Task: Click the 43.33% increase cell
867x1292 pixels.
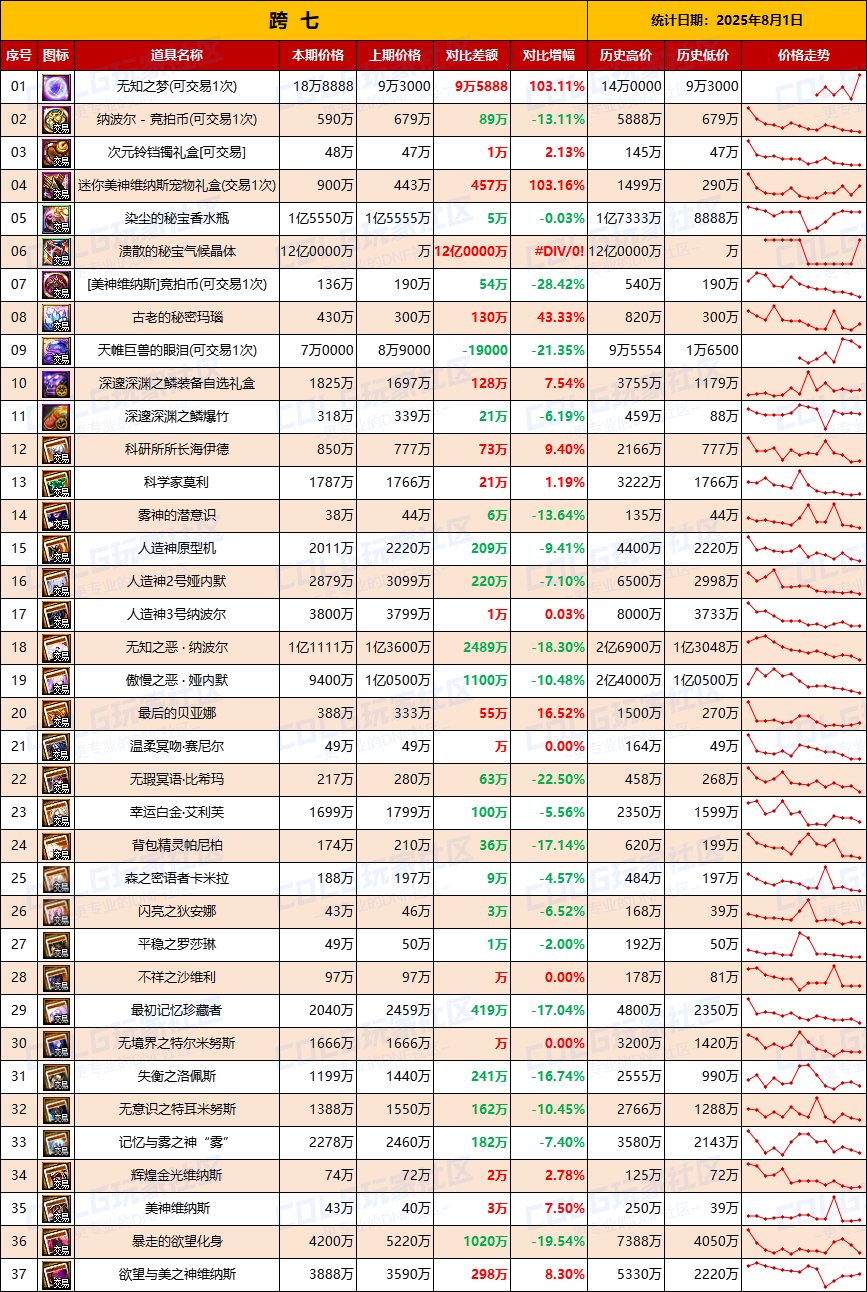Action: tap(549, 318)
